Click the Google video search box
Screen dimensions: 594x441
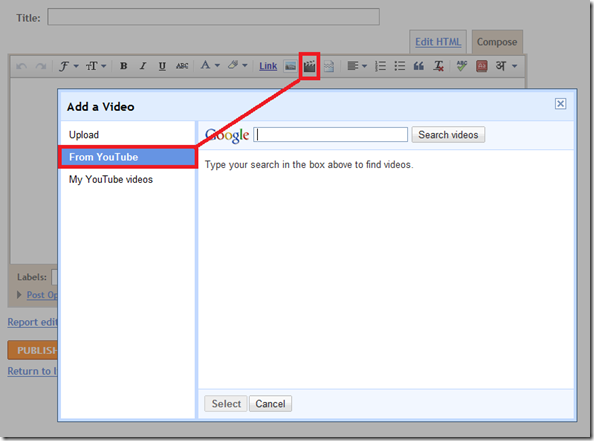(x=331, y=134)
